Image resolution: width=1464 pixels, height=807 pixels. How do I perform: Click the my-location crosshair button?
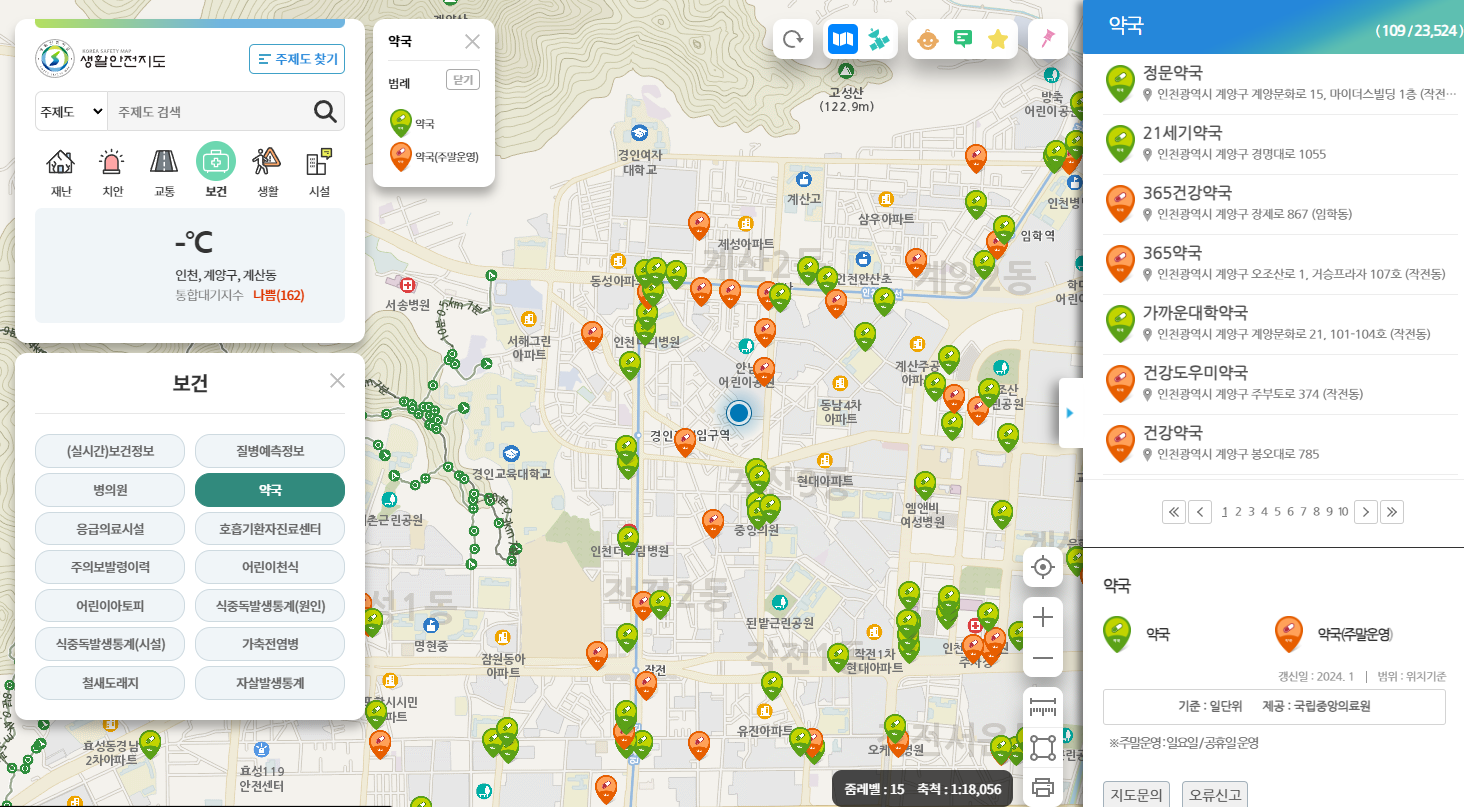click(1043, 568)
